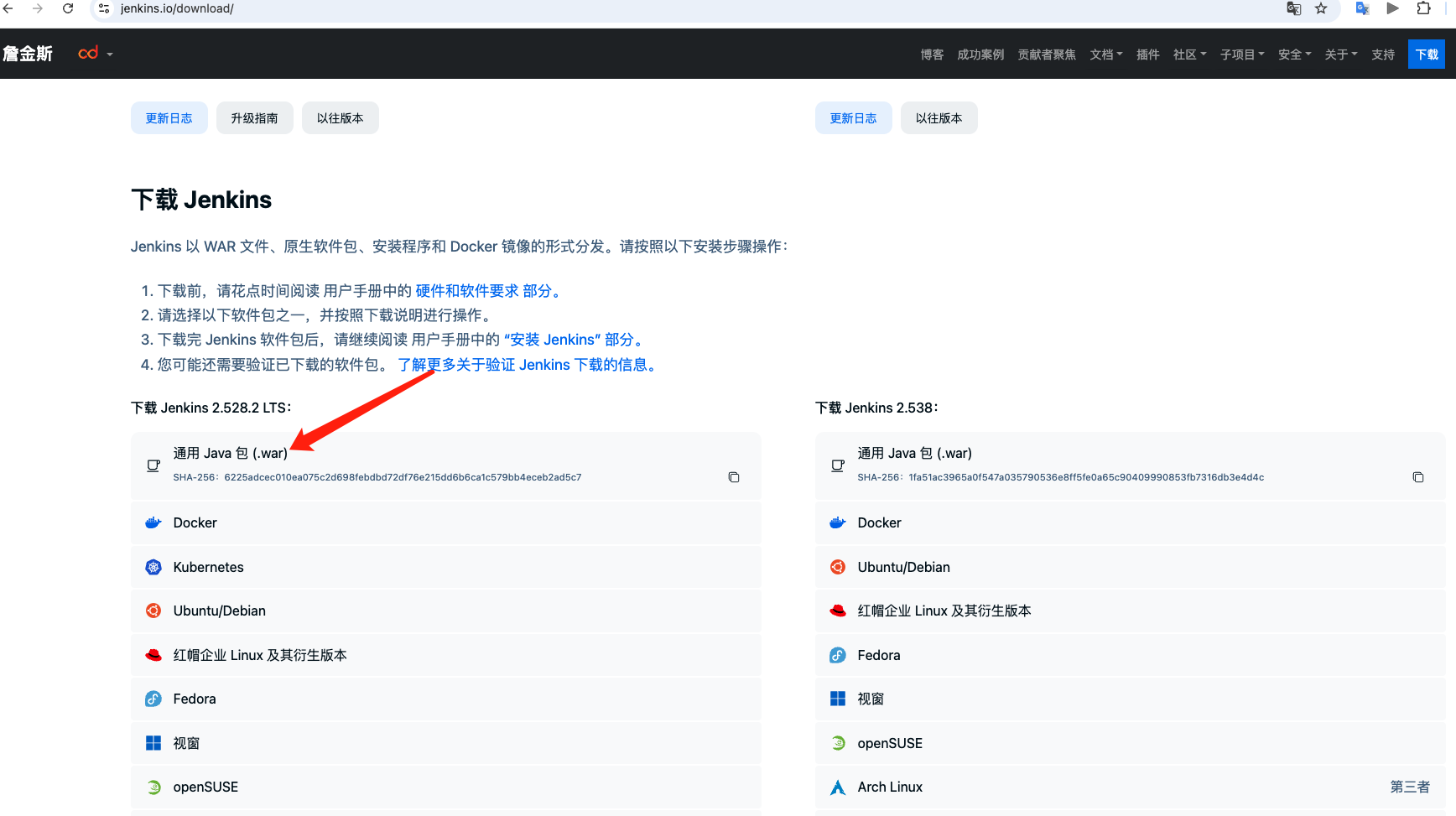
Task: Reload the page with the refresh icon
Action: click(x=68, y=8)
